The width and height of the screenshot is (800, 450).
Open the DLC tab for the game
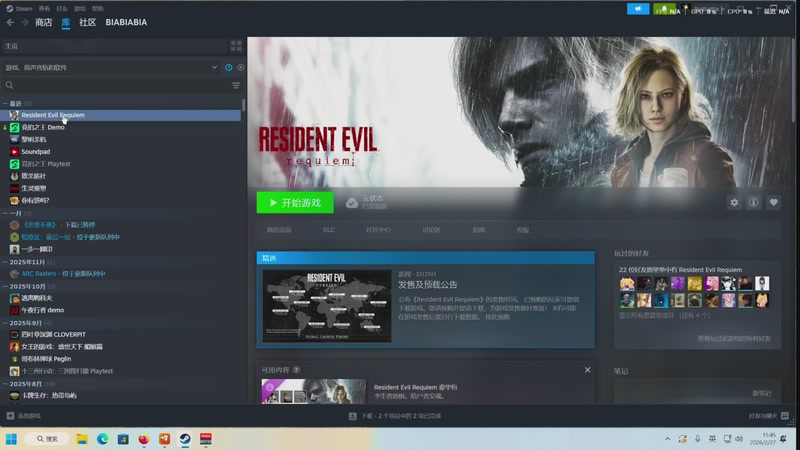[329, 230]
